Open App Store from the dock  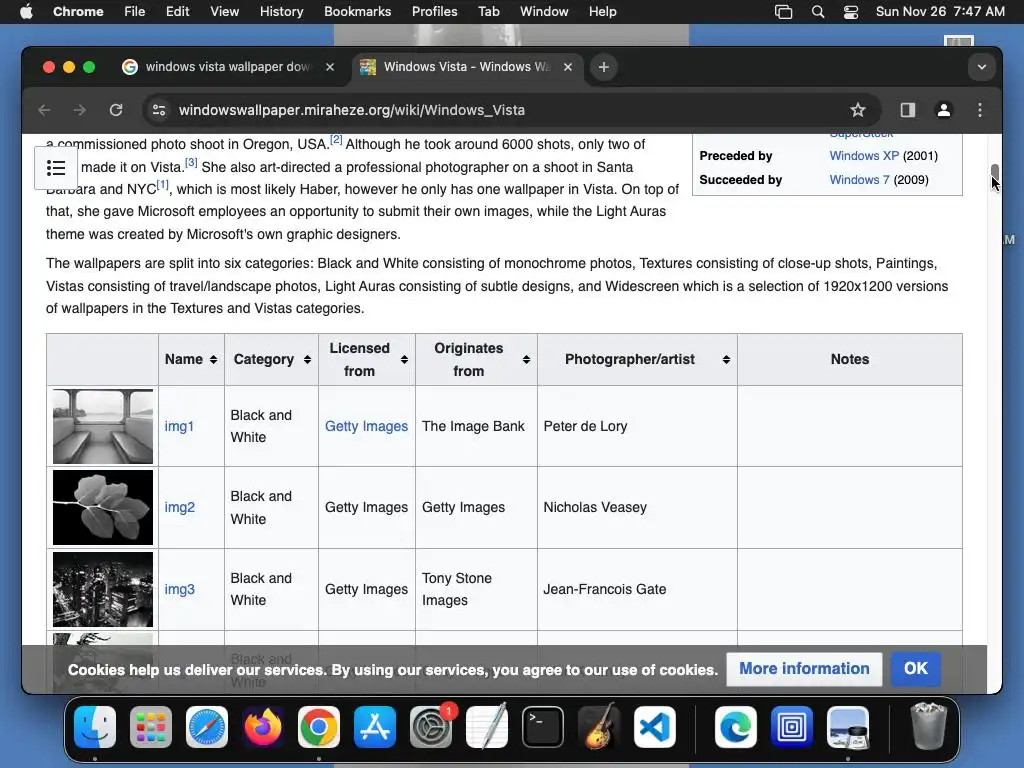[375, 727]
